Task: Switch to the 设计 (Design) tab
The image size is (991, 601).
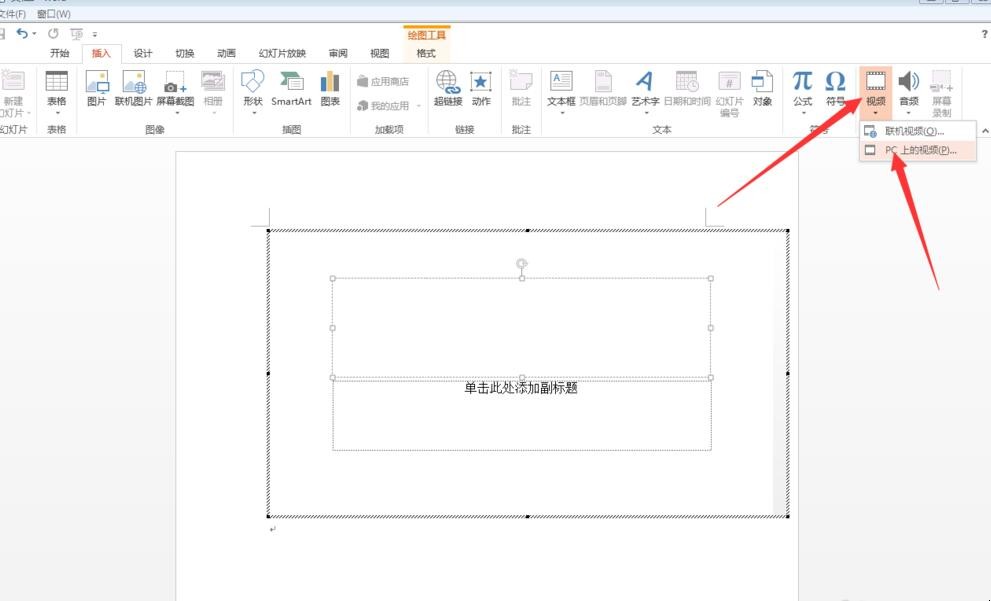Action: coord(143,53)
